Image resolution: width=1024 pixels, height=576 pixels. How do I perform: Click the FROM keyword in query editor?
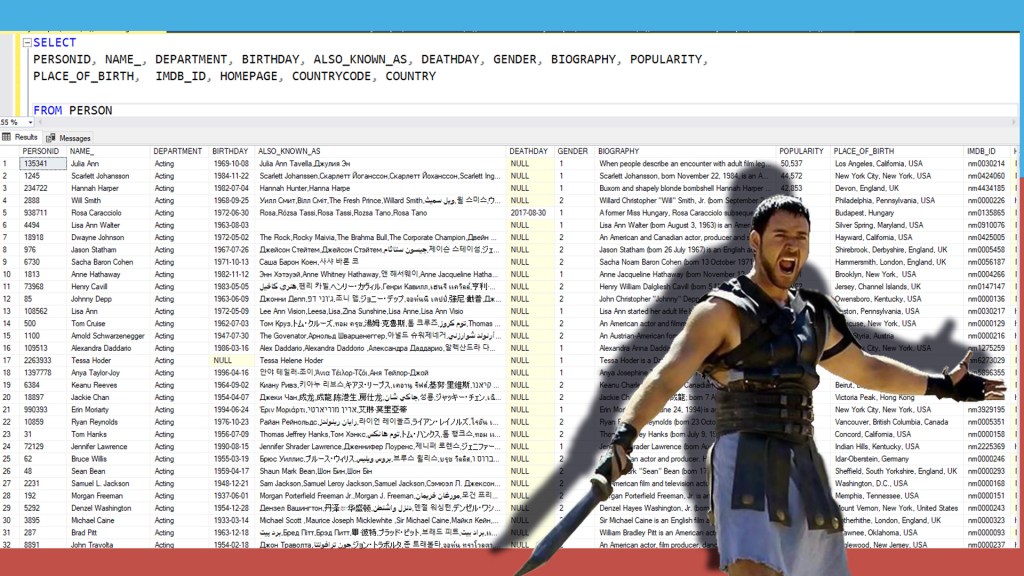(47, 110)
